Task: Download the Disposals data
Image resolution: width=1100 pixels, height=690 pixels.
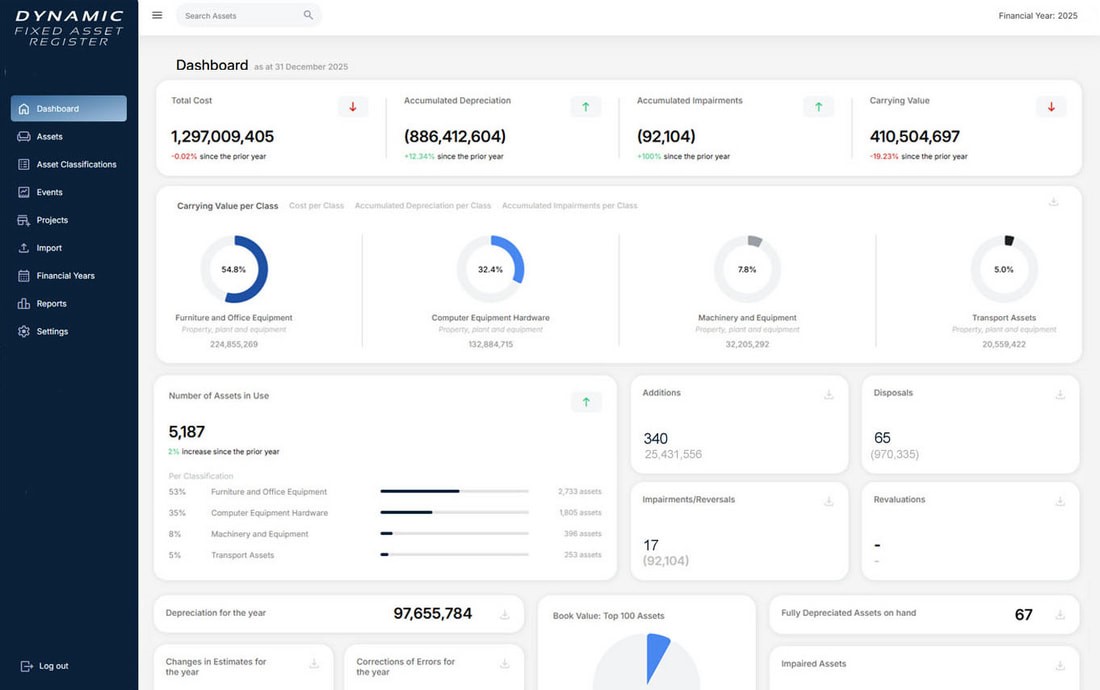Action: 1060,395
